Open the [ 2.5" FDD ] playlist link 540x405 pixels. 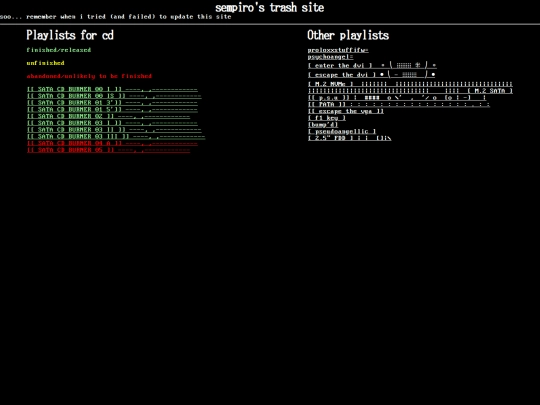coord(349,138)
